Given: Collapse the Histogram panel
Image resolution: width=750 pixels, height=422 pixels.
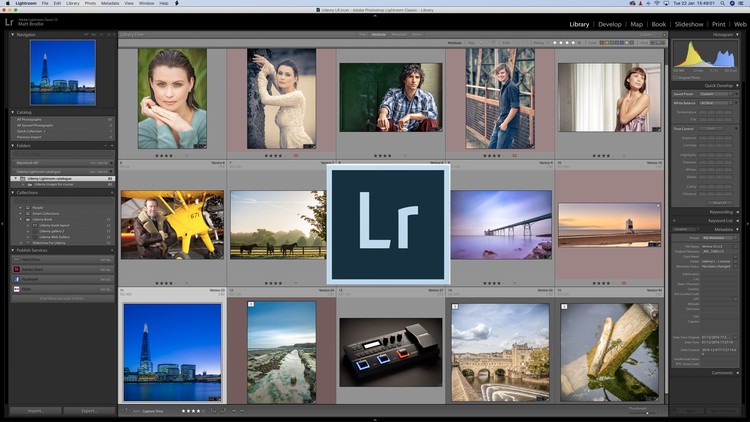Looking at the screenshot, I should click(737, 34).
